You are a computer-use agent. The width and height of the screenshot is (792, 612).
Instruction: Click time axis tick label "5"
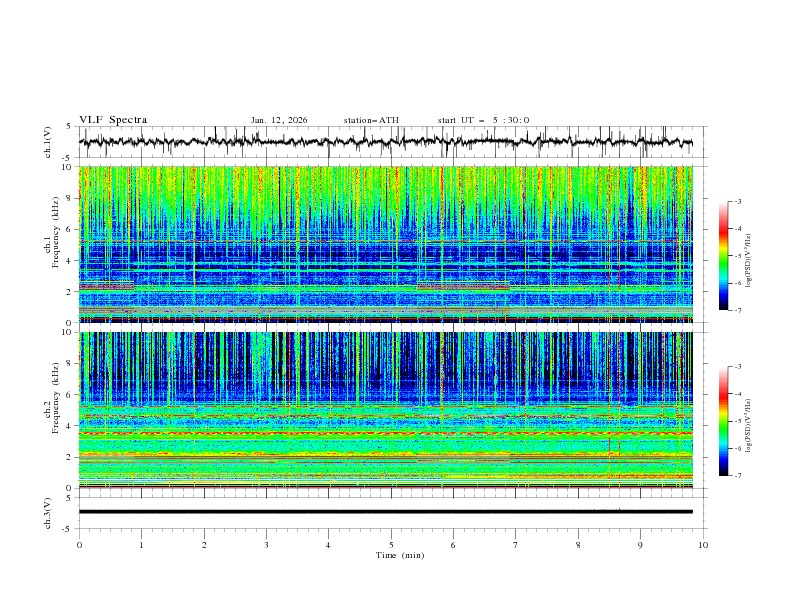[x=391, y=545]
